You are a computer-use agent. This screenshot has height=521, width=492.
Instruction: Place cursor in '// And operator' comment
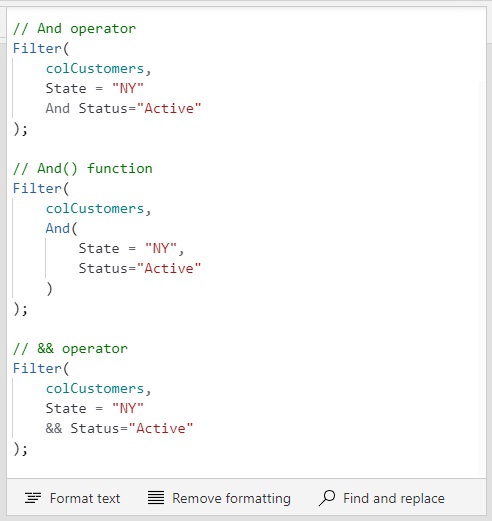point(74,29)
